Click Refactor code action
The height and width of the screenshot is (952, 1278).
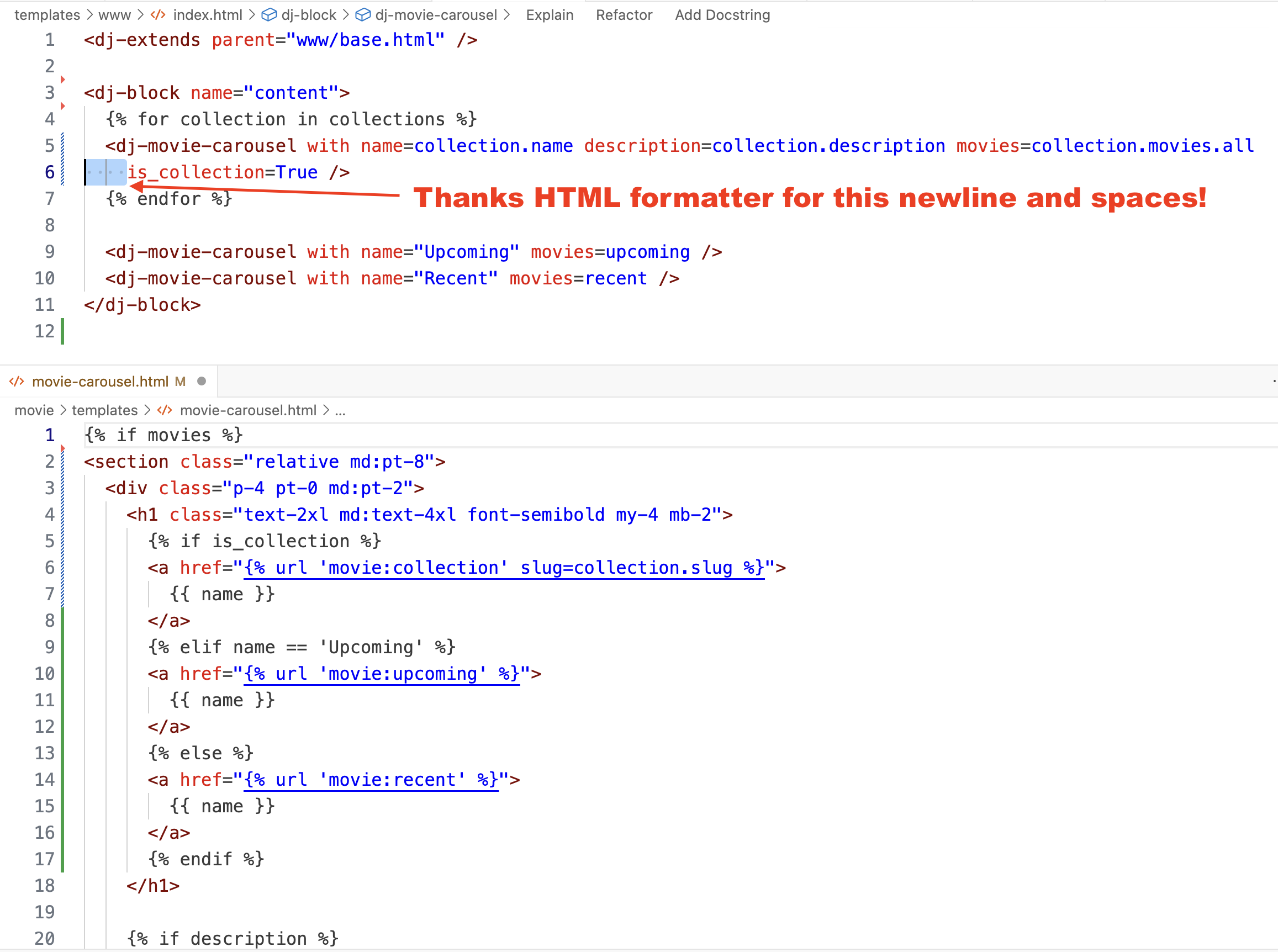point(624,15)
